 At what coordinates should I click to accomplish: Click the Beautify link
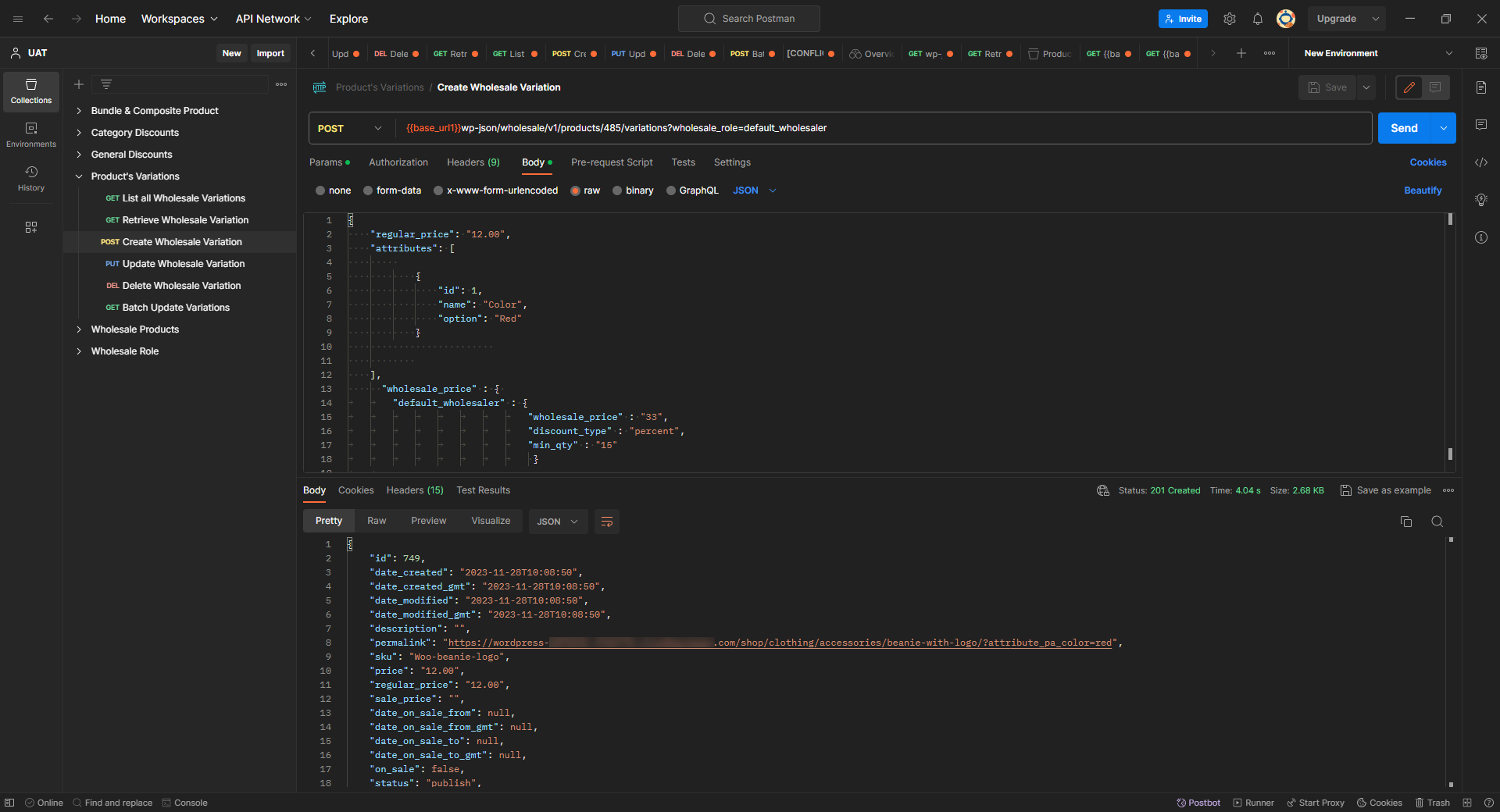click(1423, 191)
